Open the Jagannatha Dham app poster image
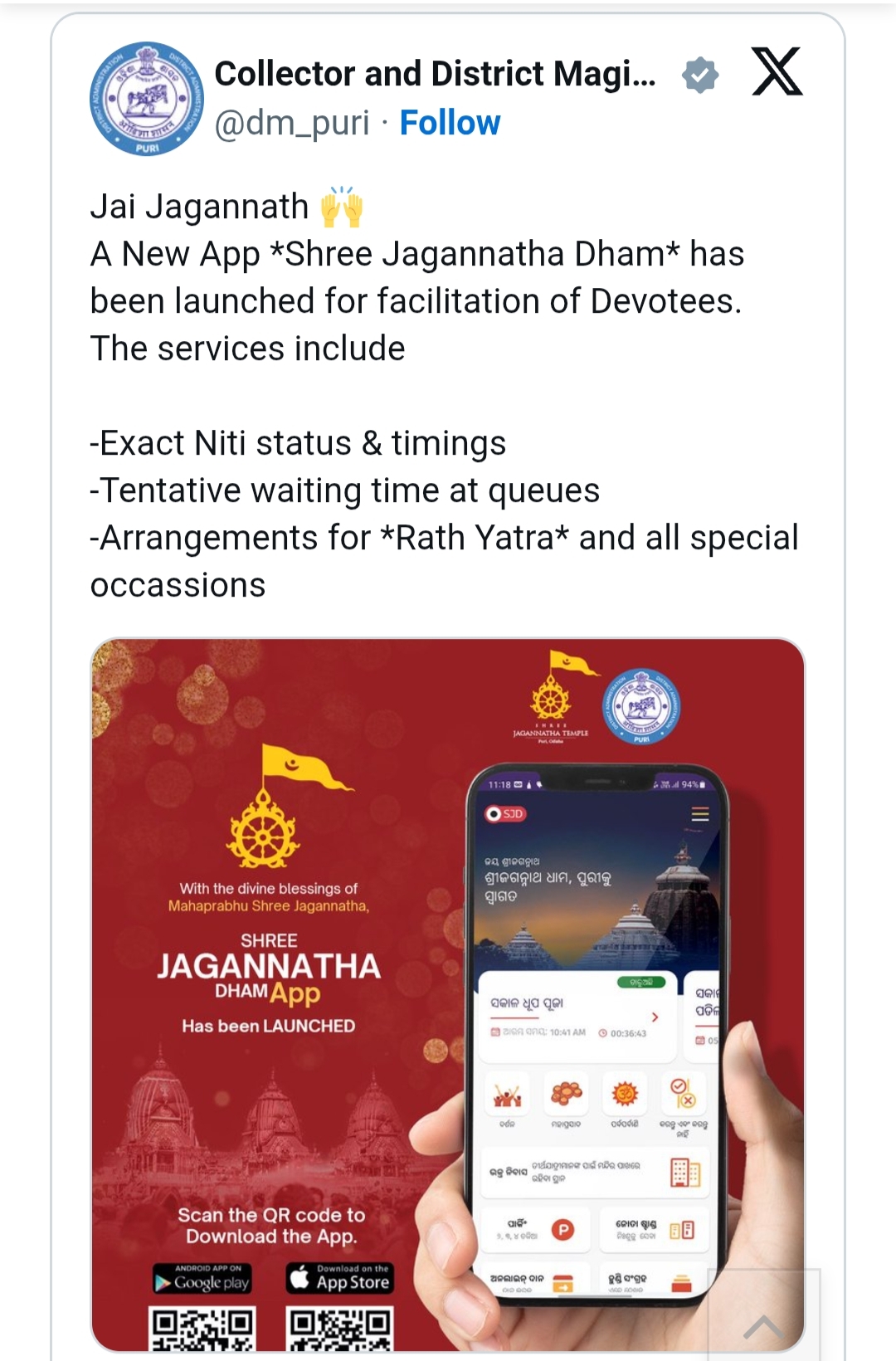 (448, 995)
